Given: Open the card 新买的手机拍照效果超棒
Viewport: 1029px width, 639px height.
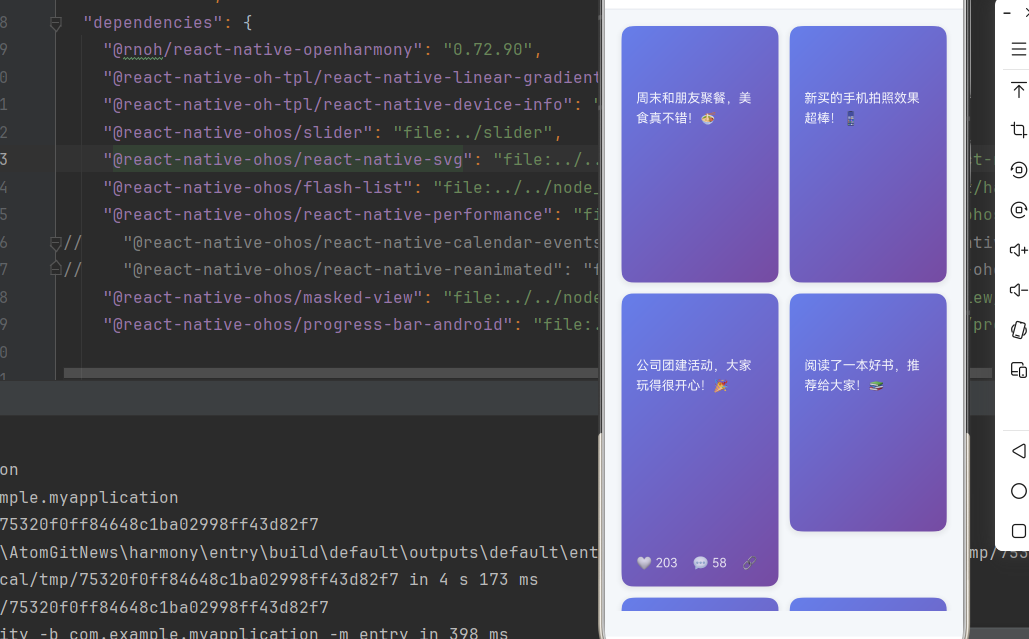Looking at the screenshot, I should click(868, 154).
